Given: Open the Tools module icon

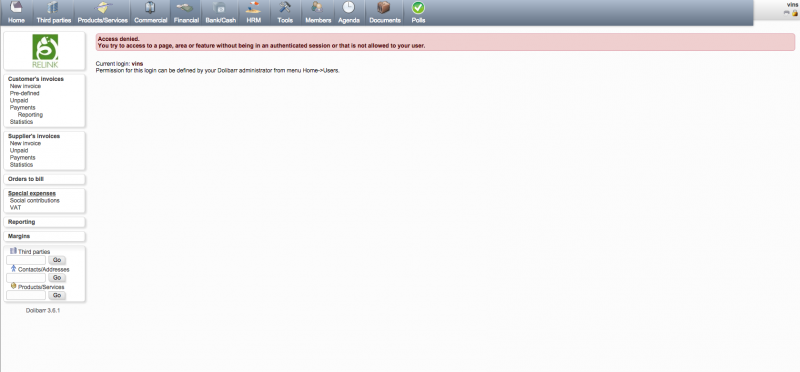Looking at the screenshot, I should (x=285, y=8).
